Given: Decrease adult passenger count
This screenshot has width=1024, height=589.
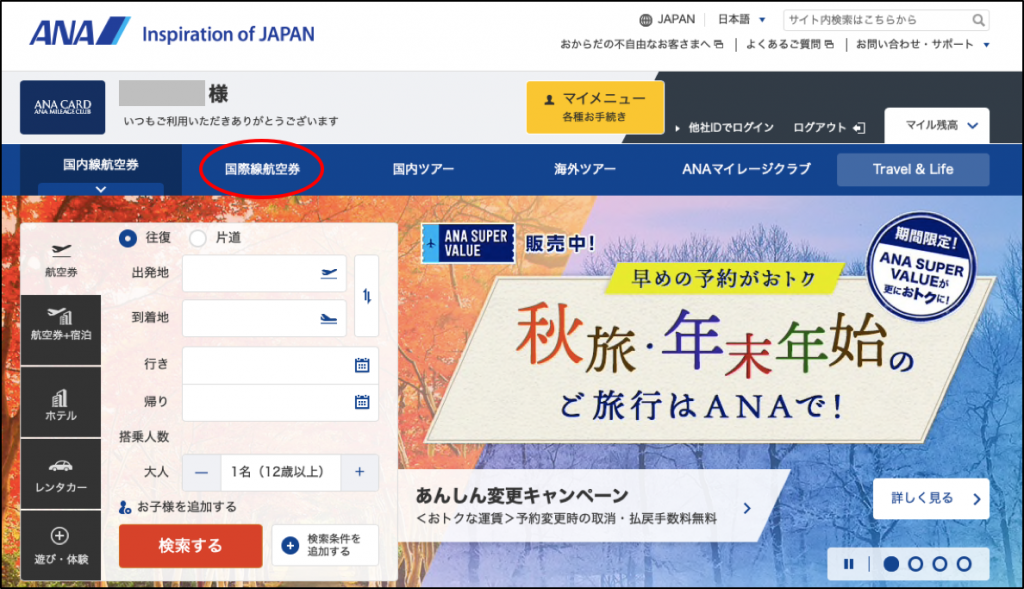Looking at the screenshot, I should (202, 472).
